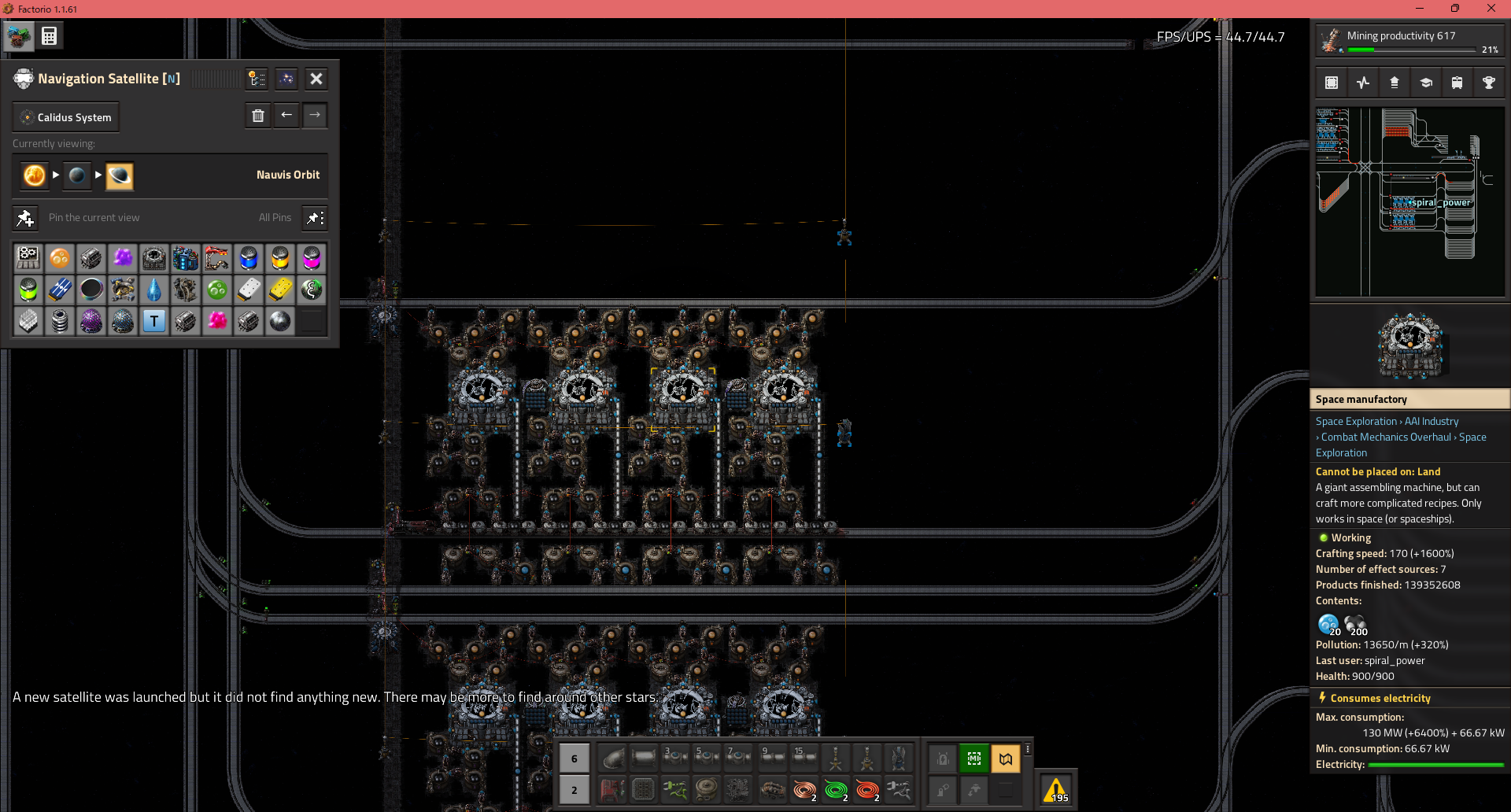
Task: Toggle the green module inserter shortcut
Action: 973,758
